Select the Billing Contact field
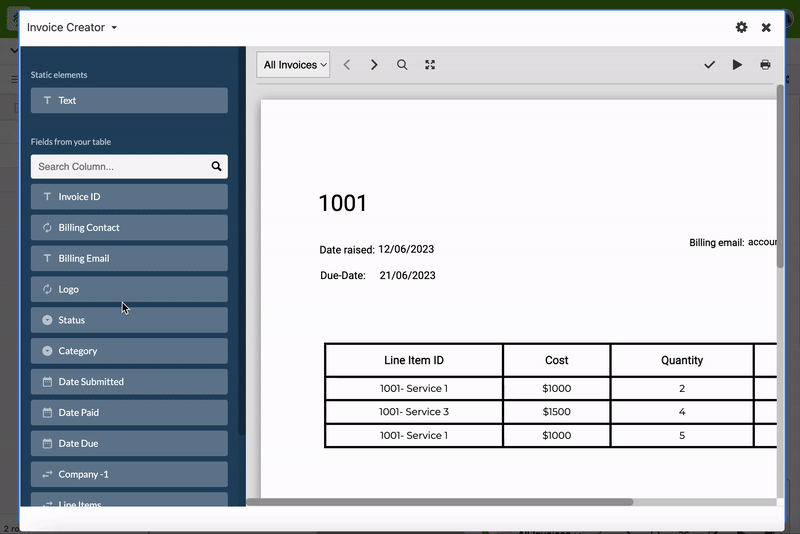This screenshot has width=800, height=534. point(129,227)
